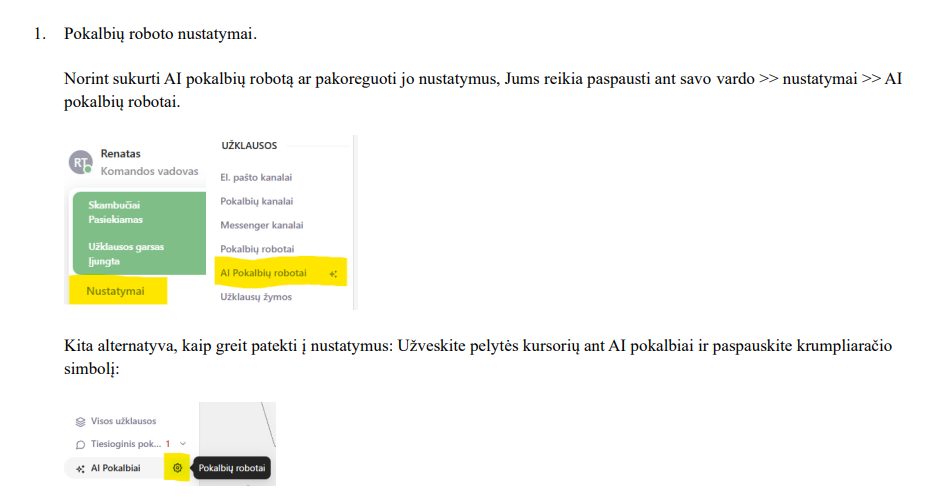The height and width of the screenshot is (499, 936).
Task: Open AI Pokalbiai list item
Action: tap(115, 468)
